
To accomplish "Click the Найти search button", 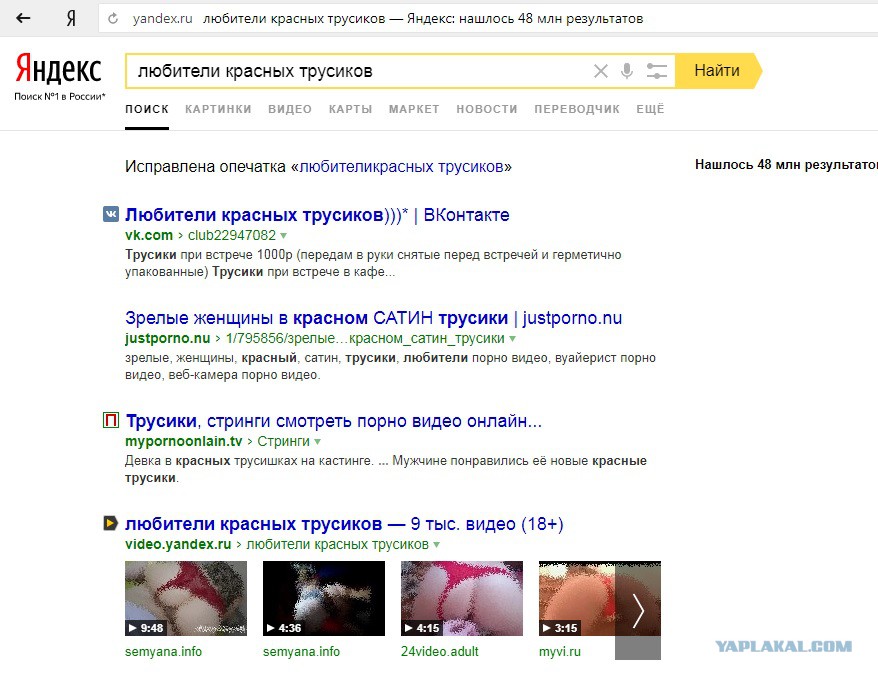I will point(718,71).
